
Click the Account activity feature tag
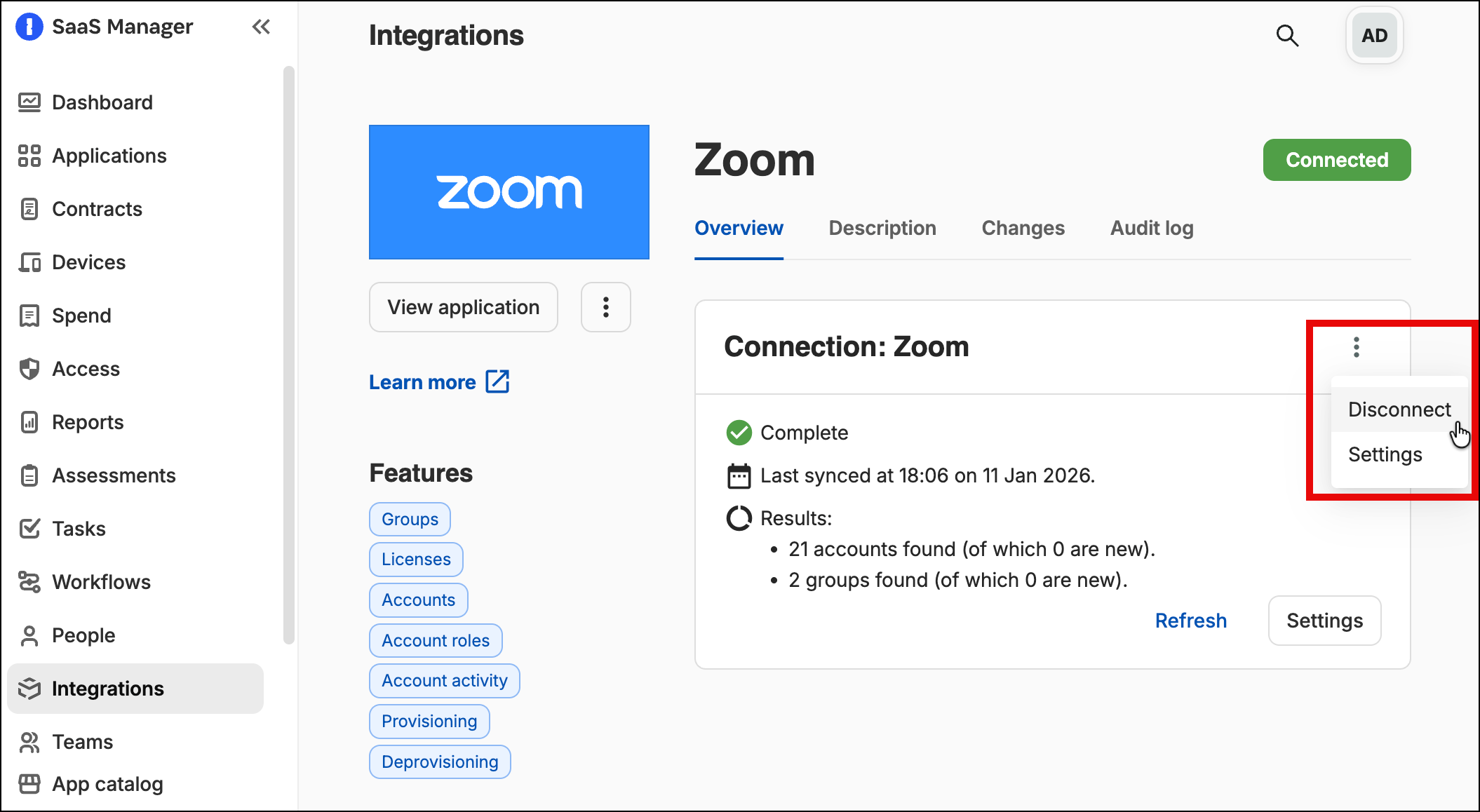(445, 680)
